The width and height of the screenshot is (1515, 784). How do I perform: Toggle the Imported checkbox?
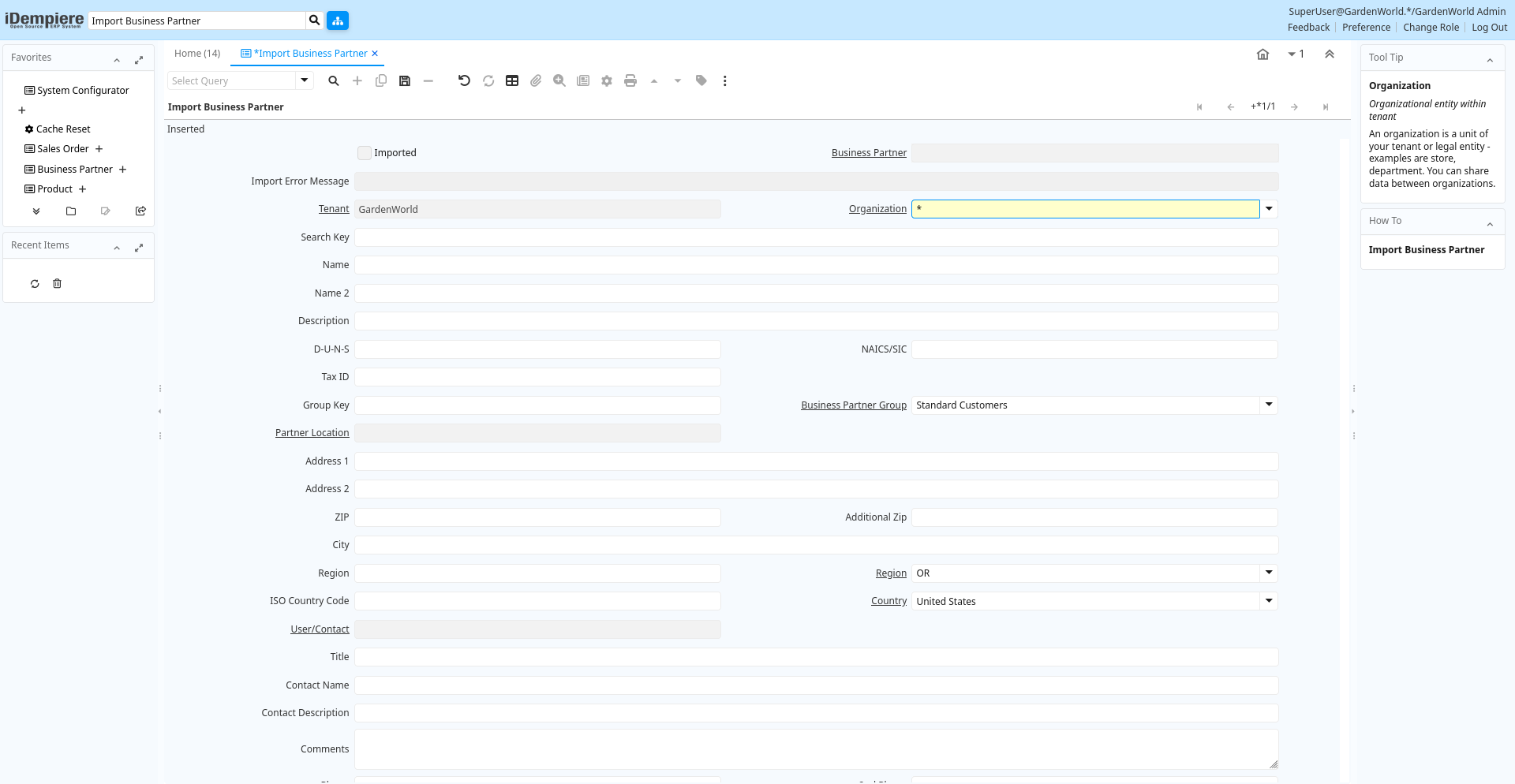click(365, 153)
